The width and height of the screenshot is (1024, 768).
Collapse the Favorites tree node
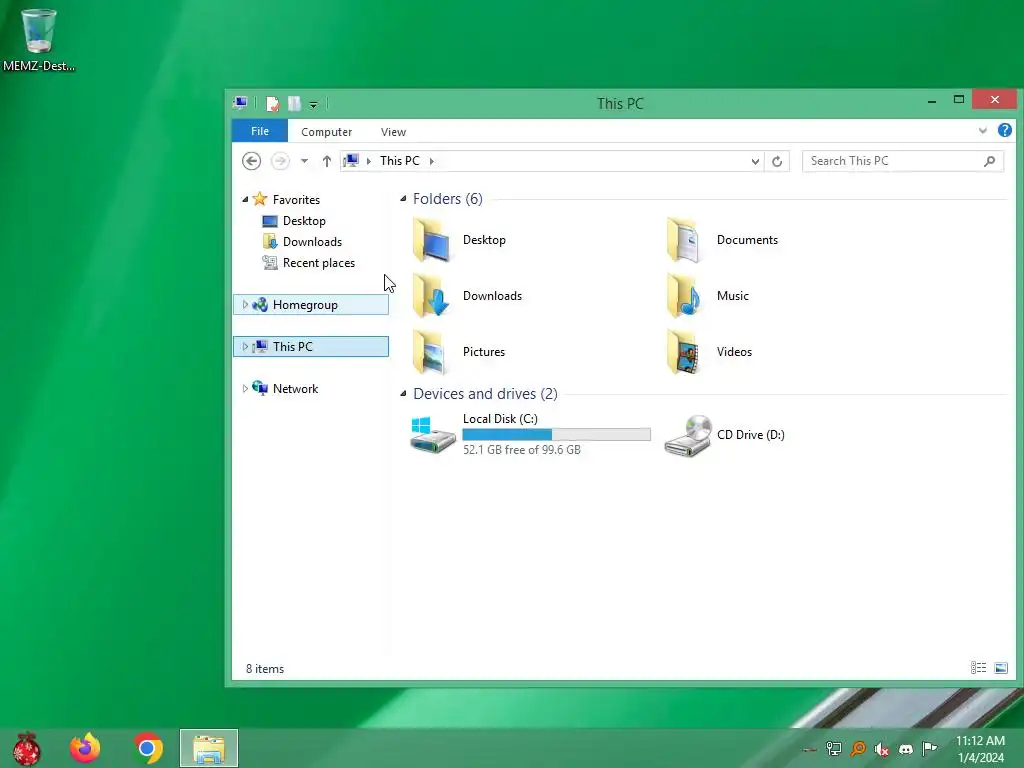[x=245, y=199]
